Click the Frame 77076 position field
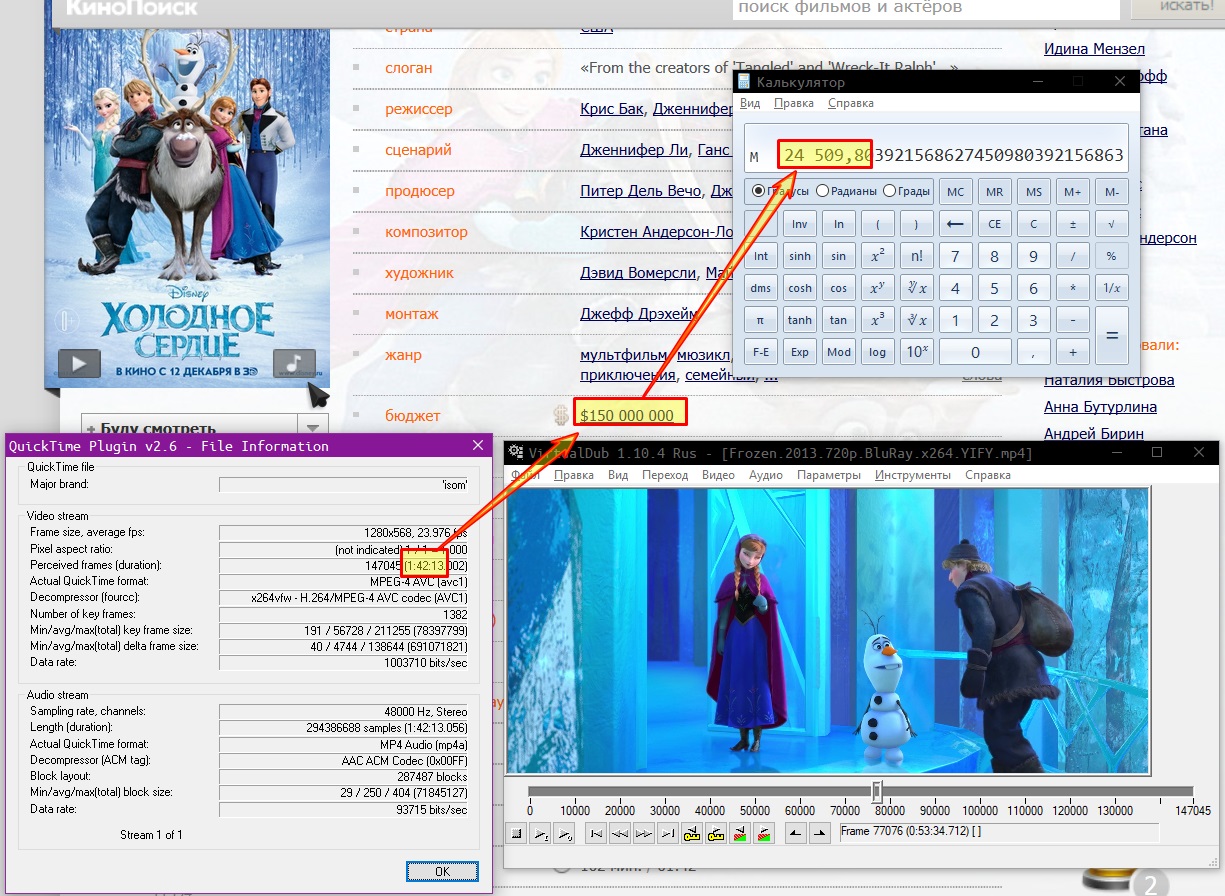1225x896 pixels. tap(998, 832)
